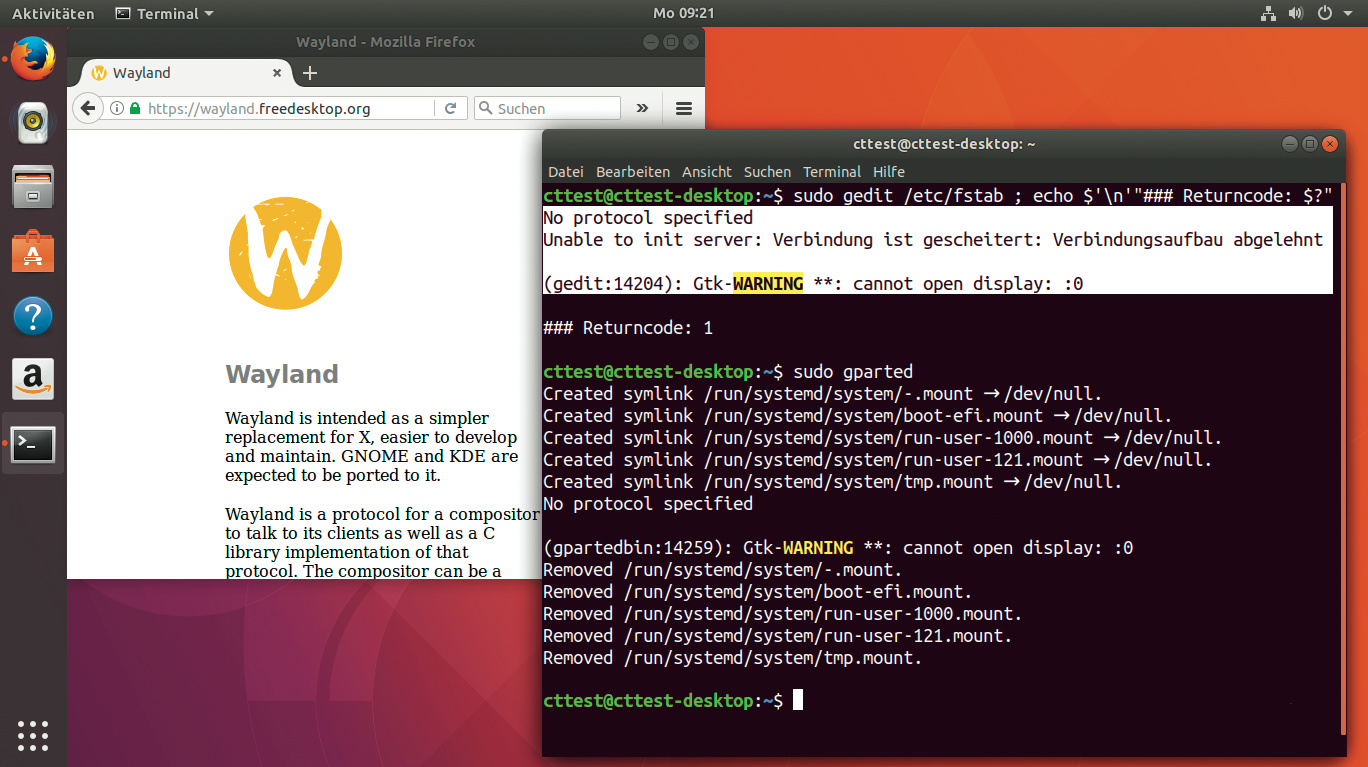Show all applications grid

[x=33, y=736]
